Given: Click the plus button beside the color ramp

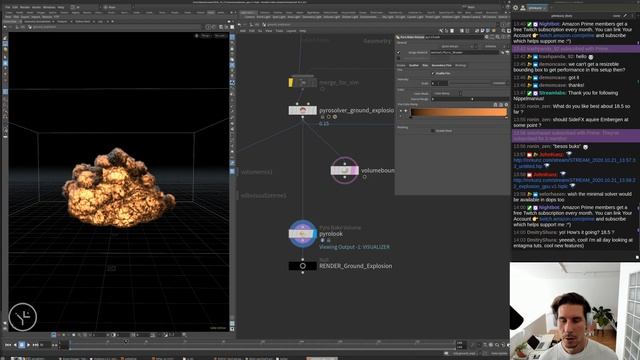Looking at the screenshot, I should (x=406, y=111).
